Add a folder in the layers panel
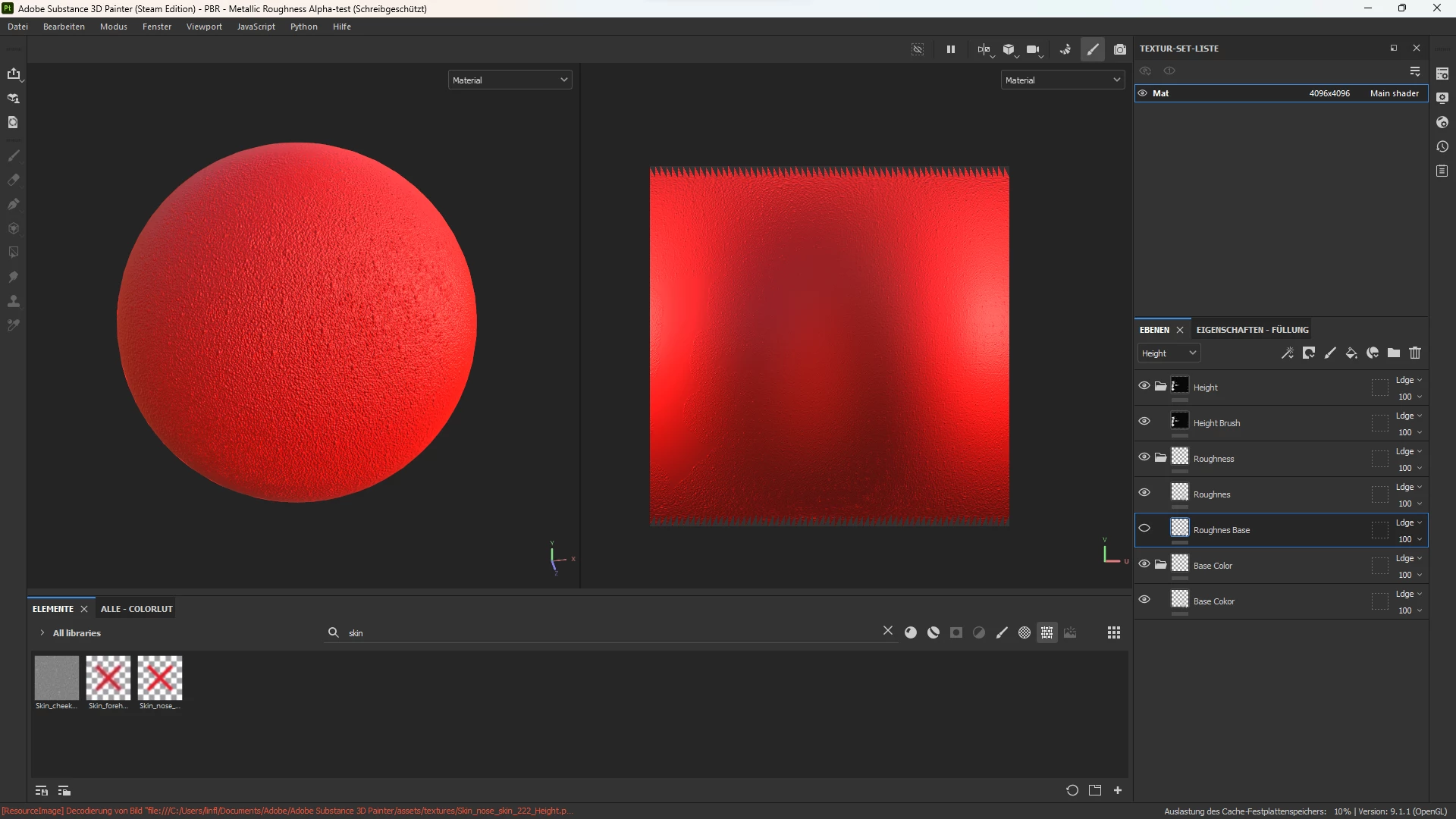Viewport: 1456px width, 819px height. pyautogui.click(x=1394, y=353)
